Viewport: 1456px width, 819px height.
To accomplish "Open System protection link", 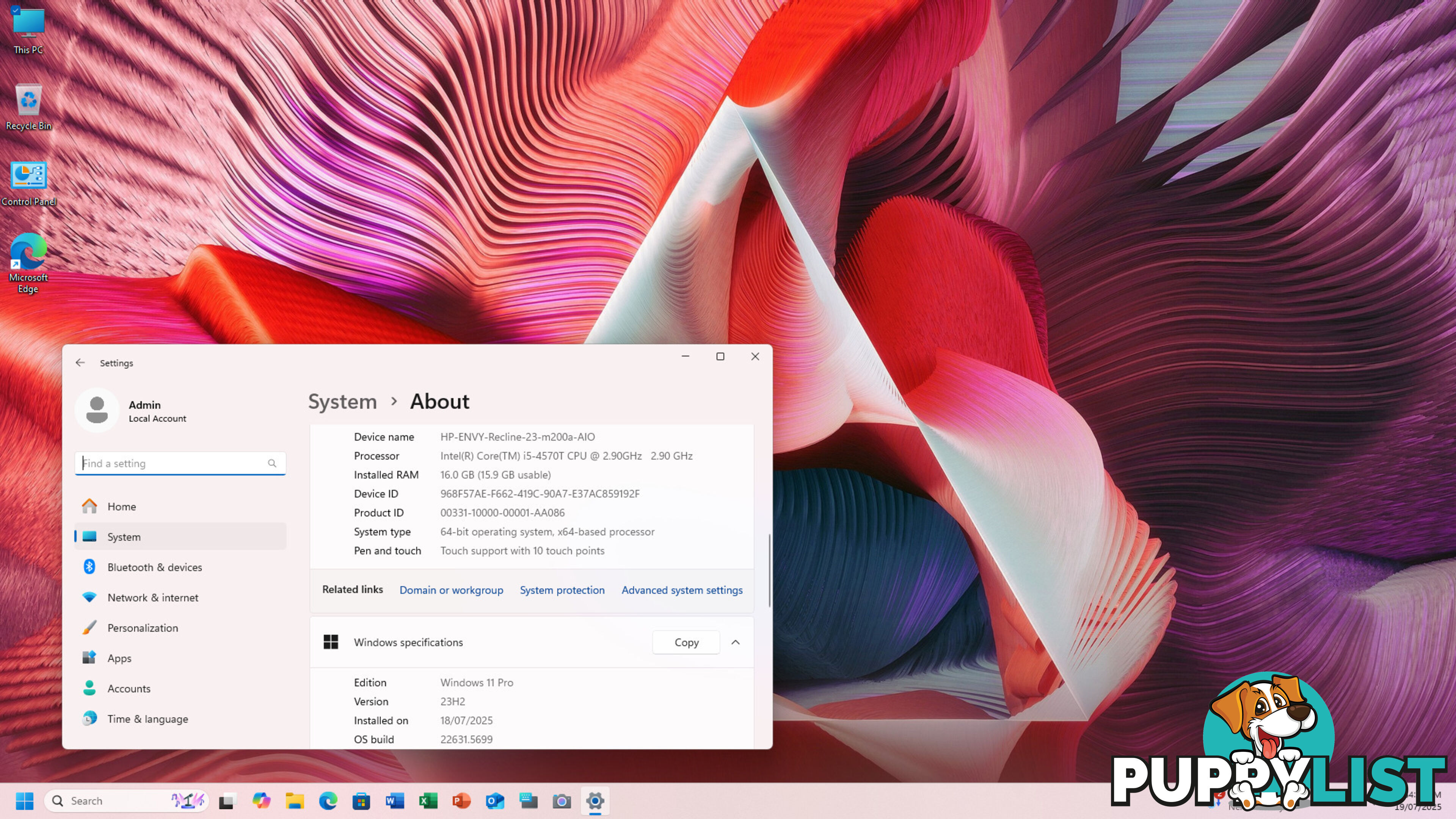I will tap(562, 590).
